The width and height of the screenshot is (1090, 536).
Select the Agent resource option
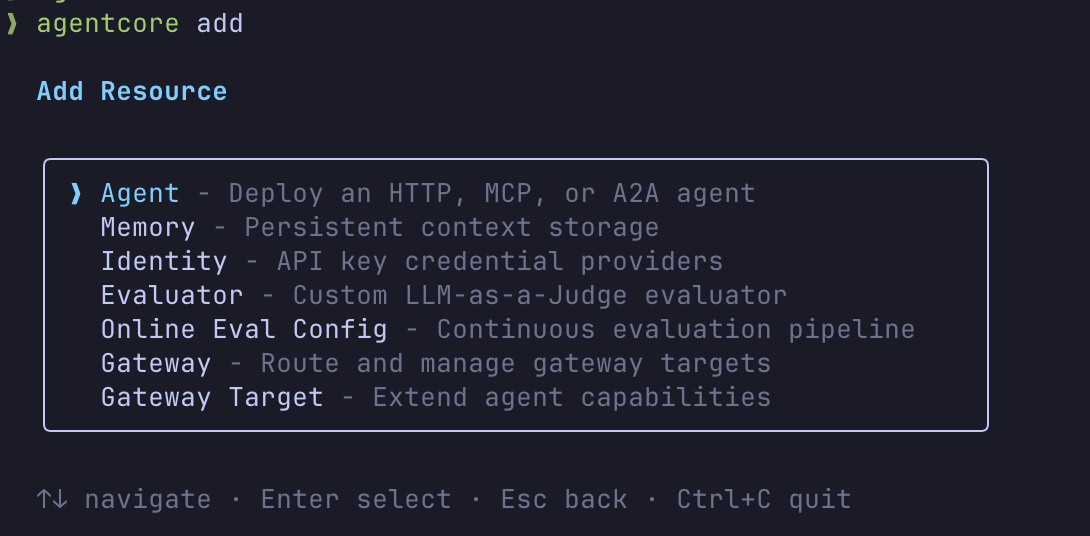pyautogui.click(x=140, y=193)
